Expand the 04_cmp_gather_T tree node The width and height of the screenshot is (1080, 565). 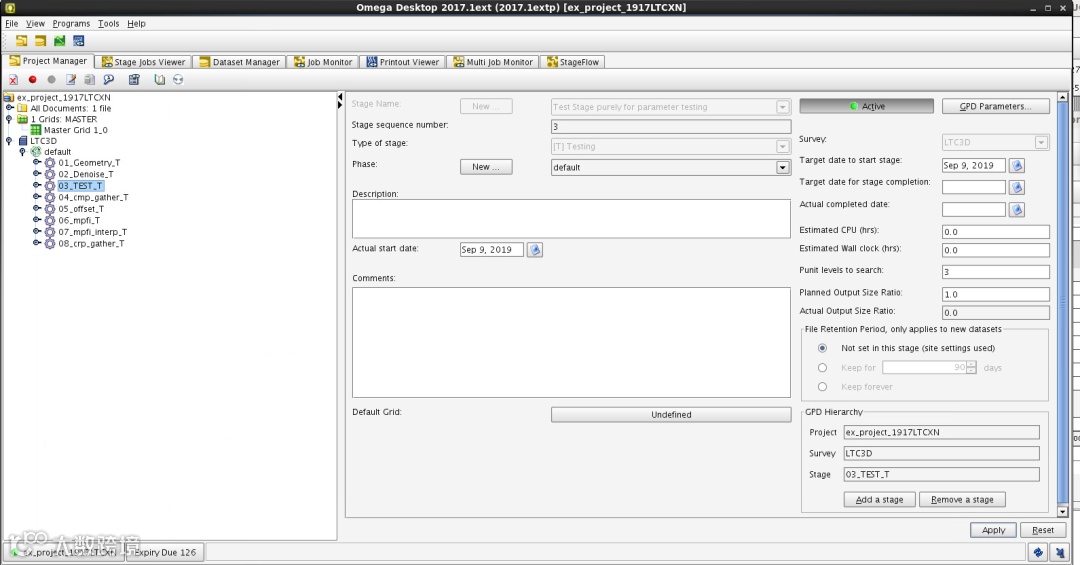(x=37, y=196)
